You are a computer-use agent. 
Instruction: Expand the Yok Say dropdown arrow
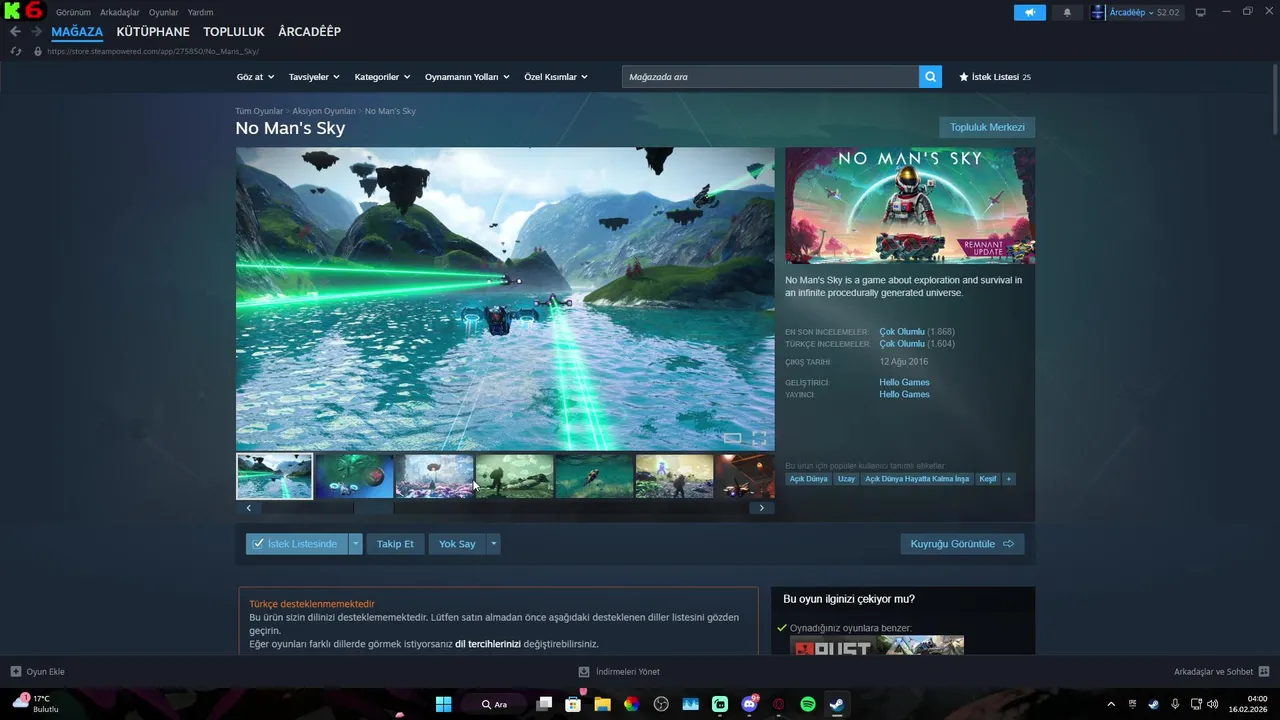point(493,544)
